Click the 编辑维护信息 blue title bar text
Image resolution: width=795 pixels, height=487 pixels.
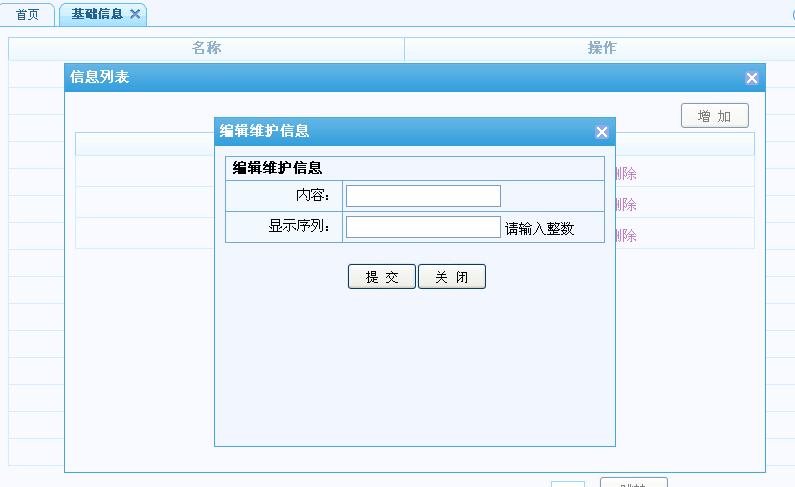pos(265,131)
